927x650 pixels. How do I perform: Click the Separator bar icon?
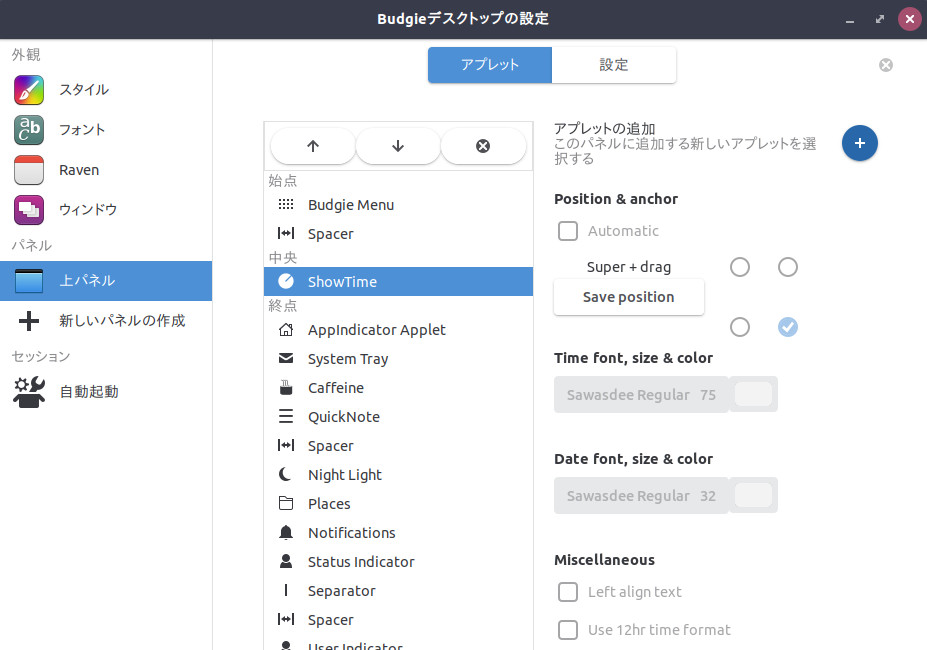coord(286,590)
